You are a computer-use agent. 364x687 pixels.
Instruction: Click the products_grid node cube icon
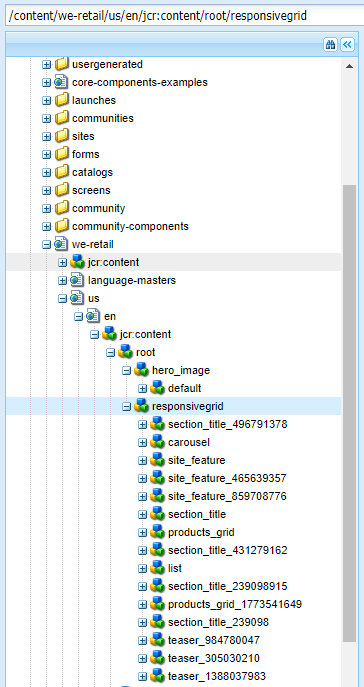157,532
